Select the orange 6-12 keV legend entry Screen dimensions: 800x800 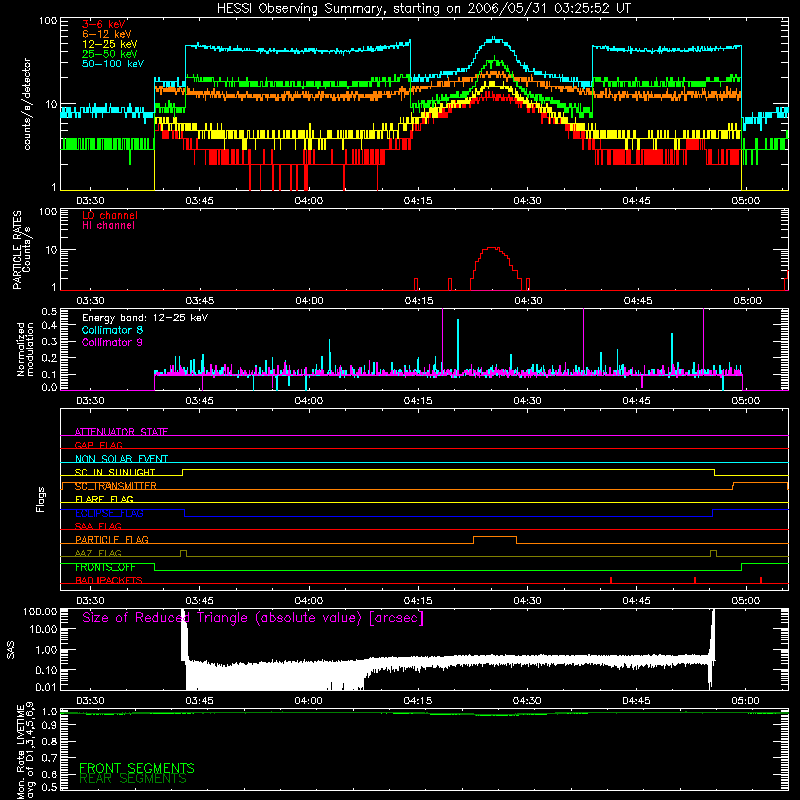pos(107,34)
